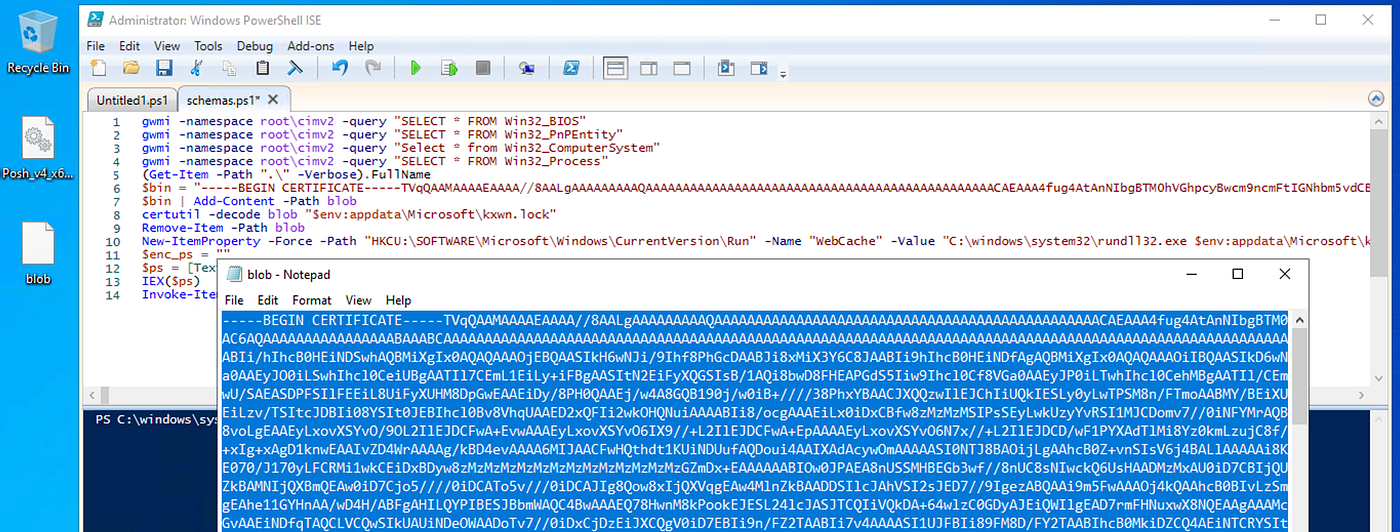1400x532 pixels.
Task: Click the Show Command Add-on icon
Action: click(x=759, y=68)
